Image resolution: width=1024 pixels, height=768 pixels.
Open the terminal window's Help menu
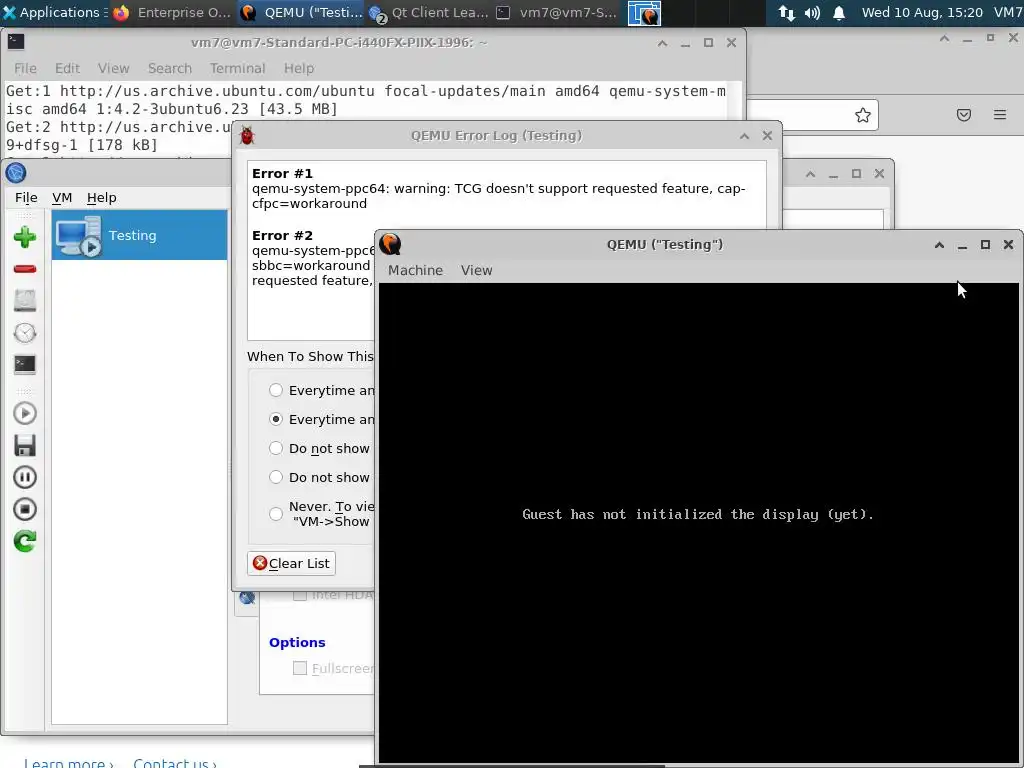[298, 69]
